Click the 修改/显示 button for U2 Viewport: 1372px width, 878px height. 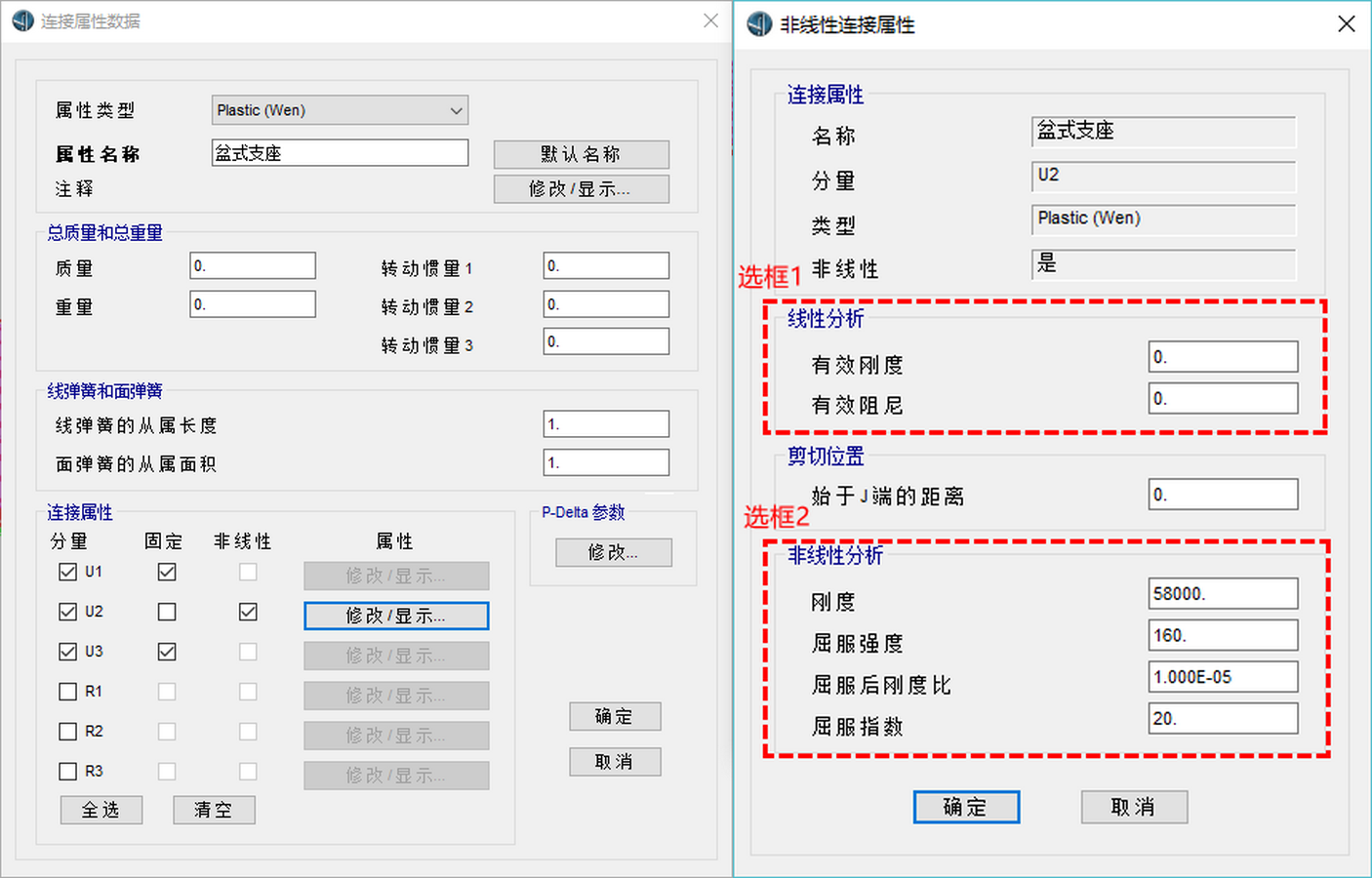[x=396, y=616]
